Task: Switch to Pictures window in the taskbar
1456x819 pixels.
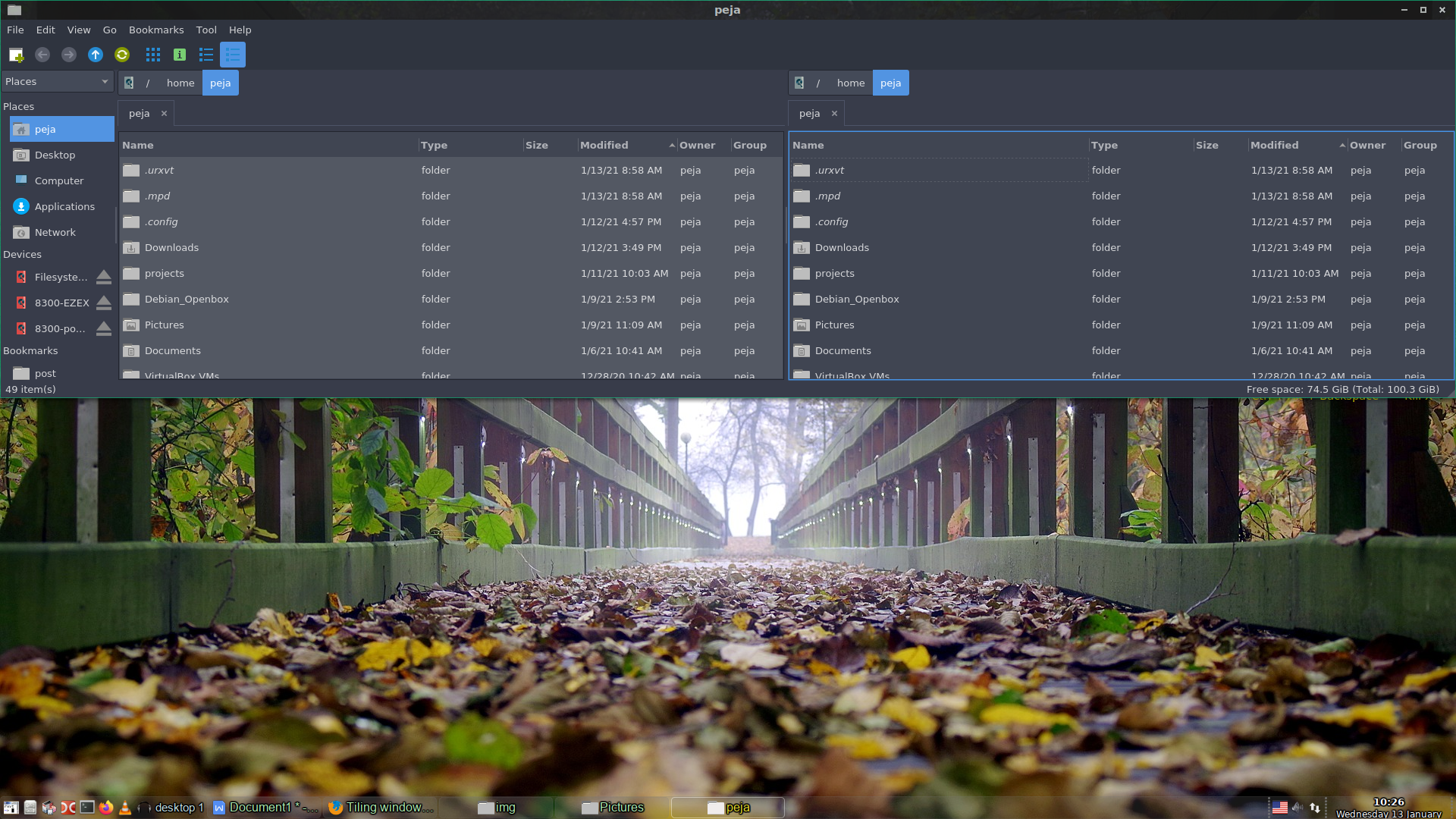Action: click(613, 808)
